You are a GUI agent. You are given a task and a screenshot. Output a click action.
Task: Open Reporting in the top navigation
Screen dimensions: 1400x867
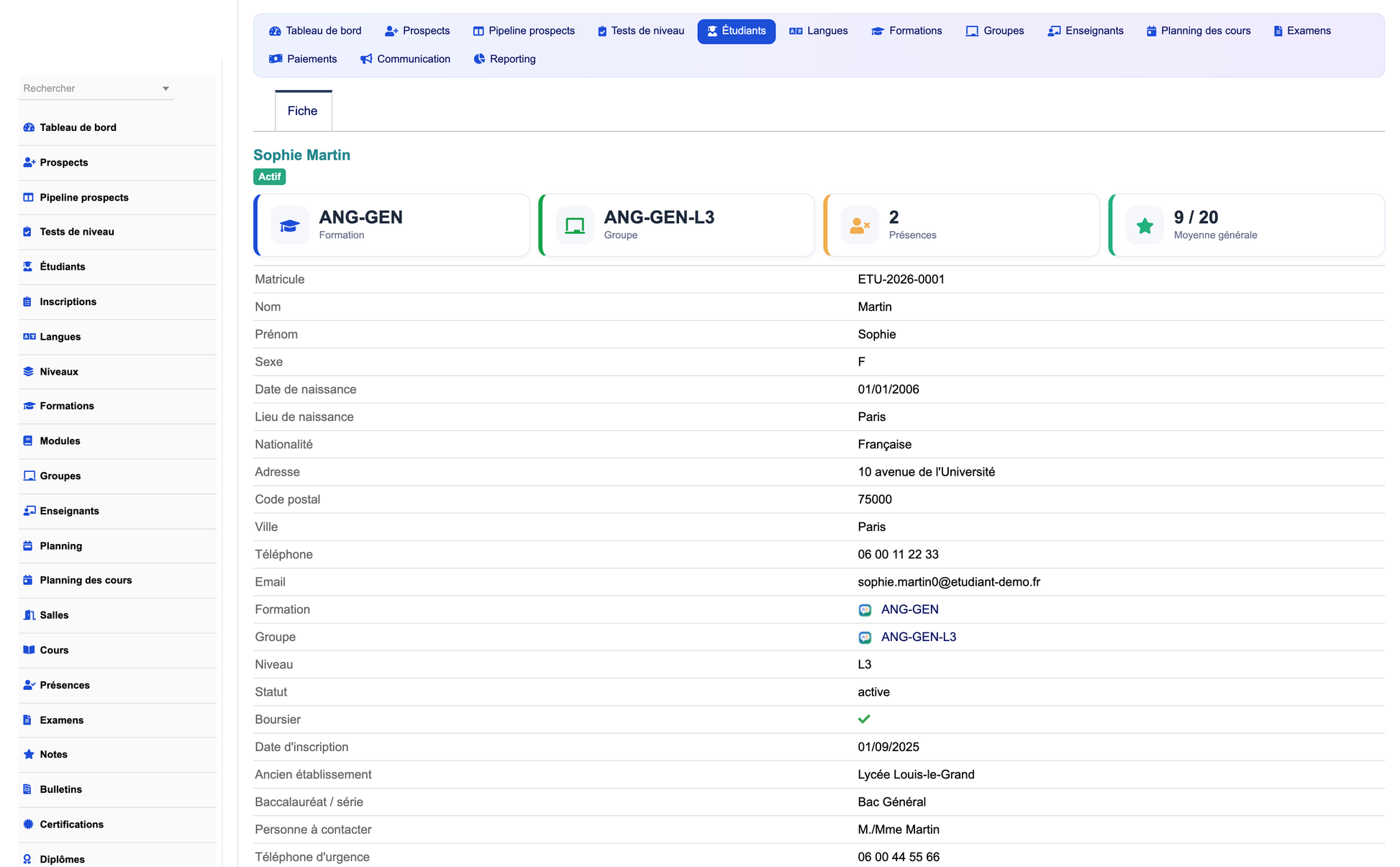[x=504, y=59]
